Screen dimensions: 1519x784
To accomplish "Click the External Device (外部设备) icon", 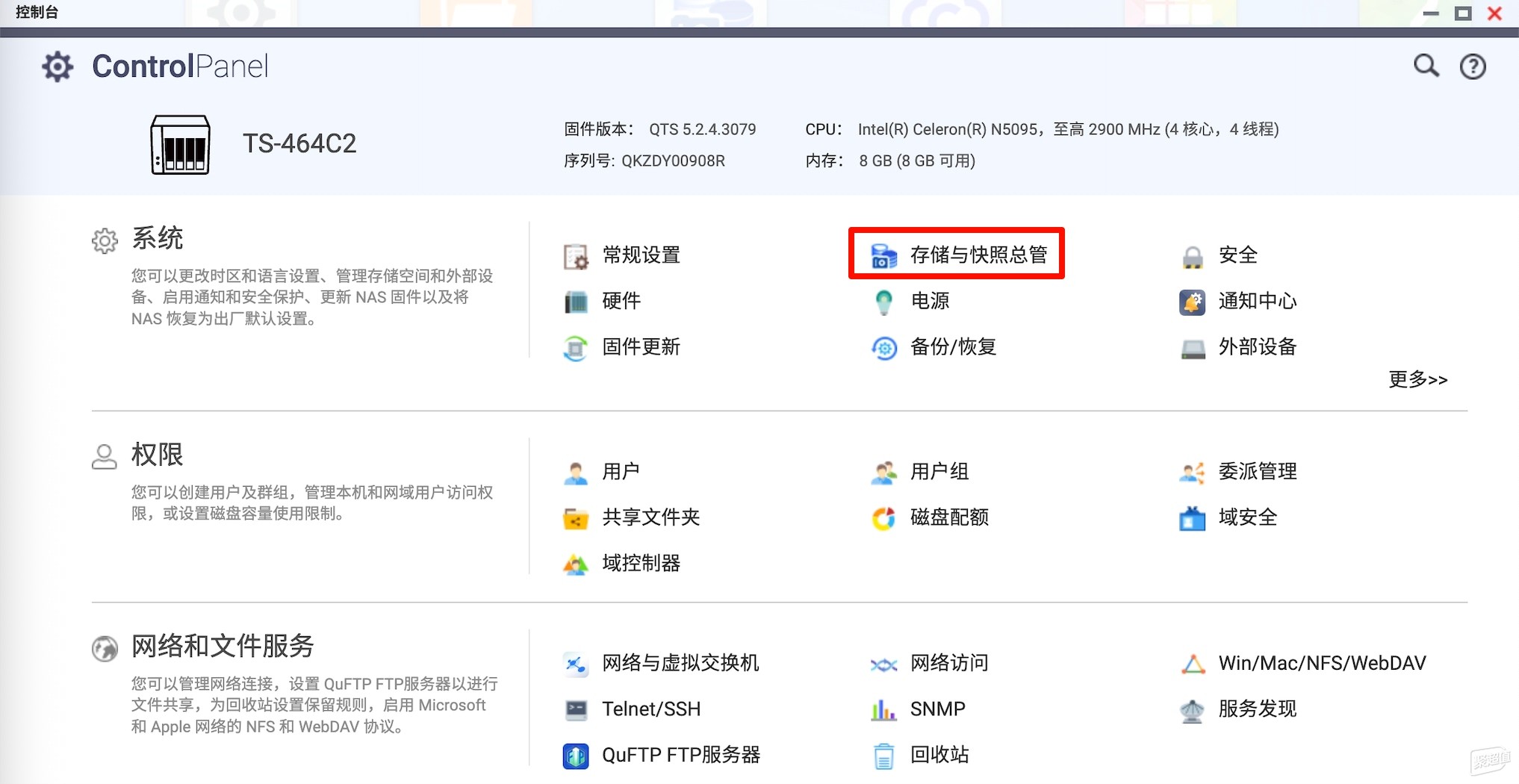I will pos(1193,349).
